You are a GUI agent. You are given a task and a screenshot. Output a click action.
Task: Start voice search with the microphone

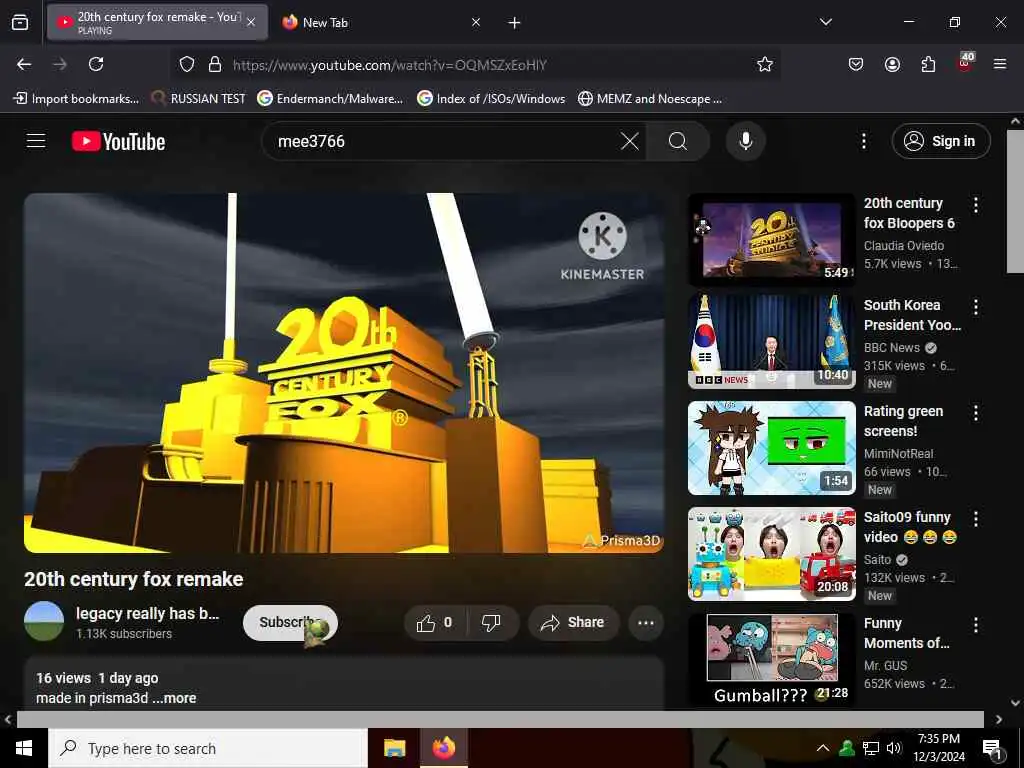point(745,141)
